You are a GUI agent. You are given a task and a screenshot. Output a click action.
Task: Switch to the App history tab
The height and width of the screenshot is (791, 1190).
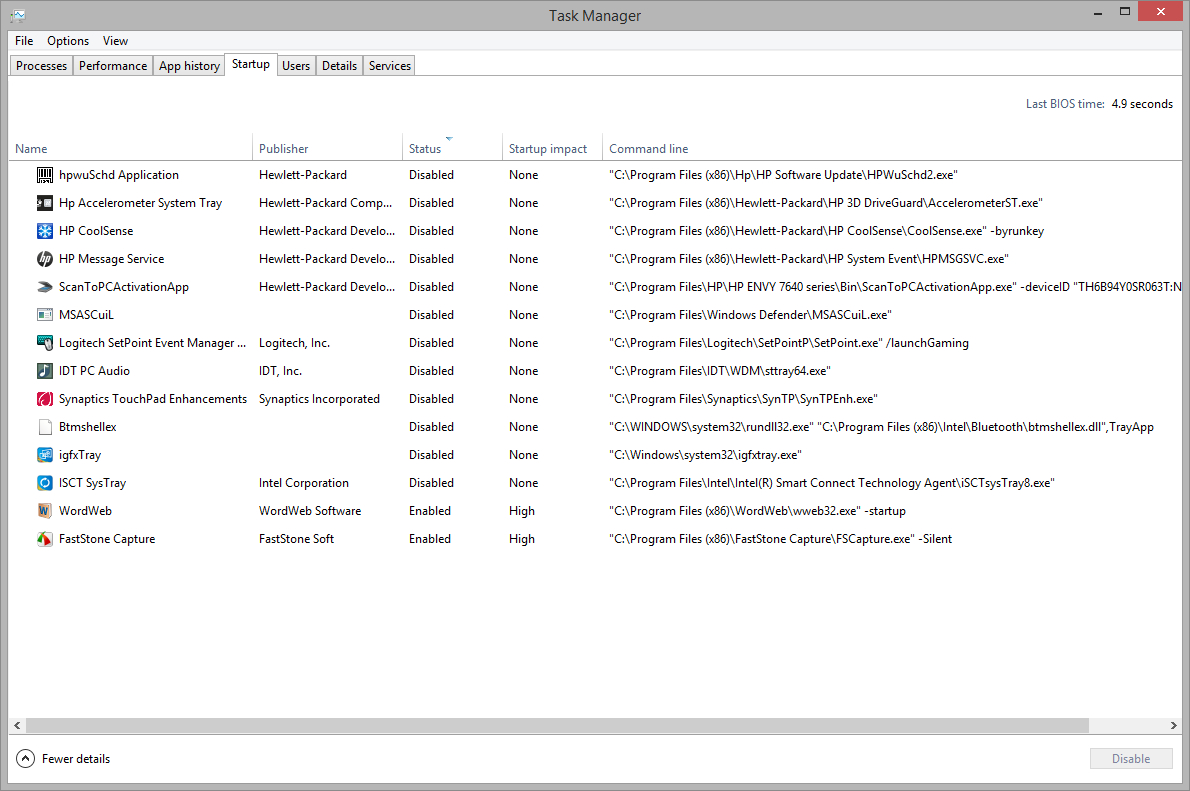pyautogui.click(x=189, y=66)
